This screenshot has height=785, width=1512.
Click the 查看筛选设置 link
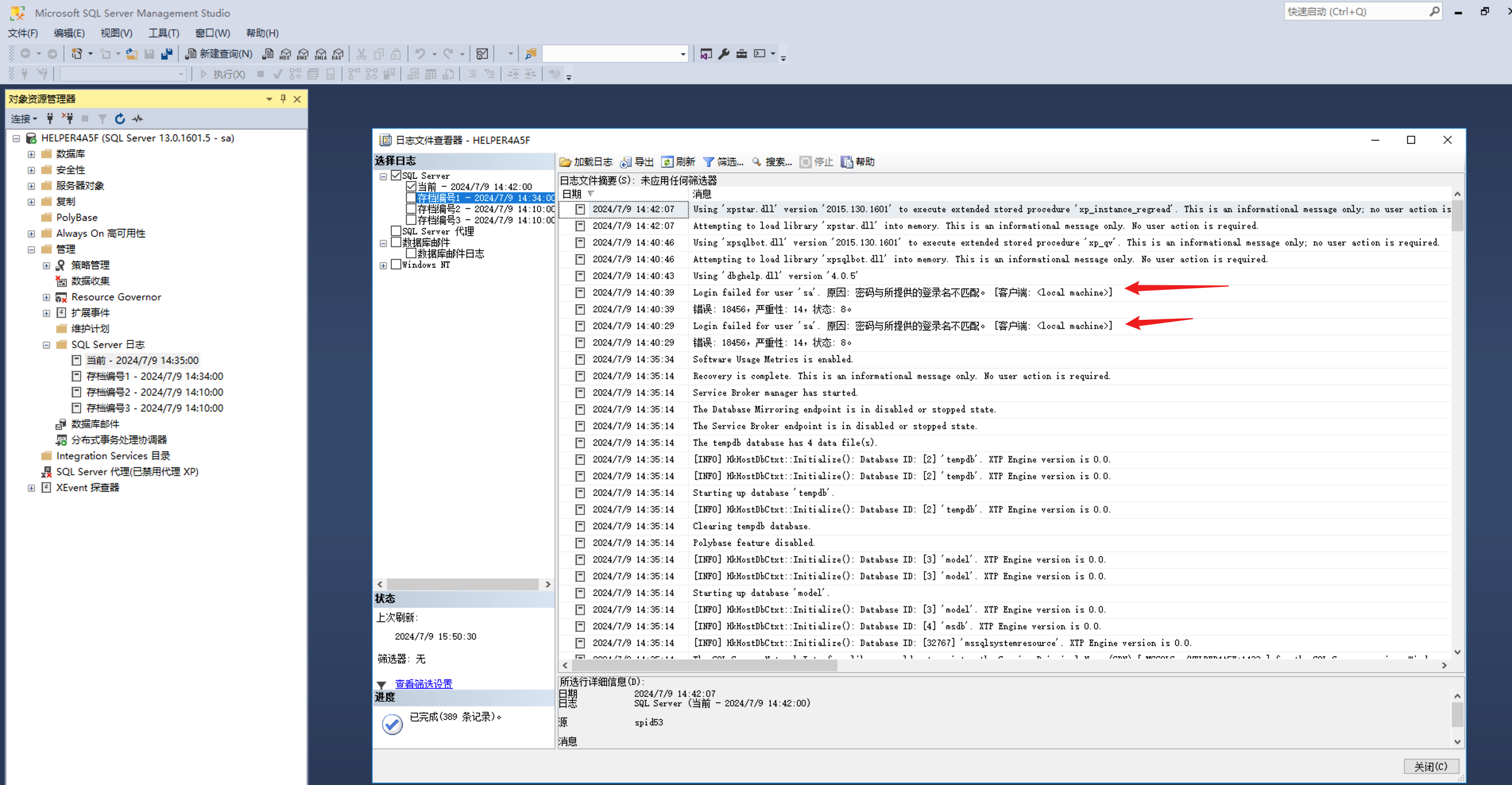tap(423, 684)
